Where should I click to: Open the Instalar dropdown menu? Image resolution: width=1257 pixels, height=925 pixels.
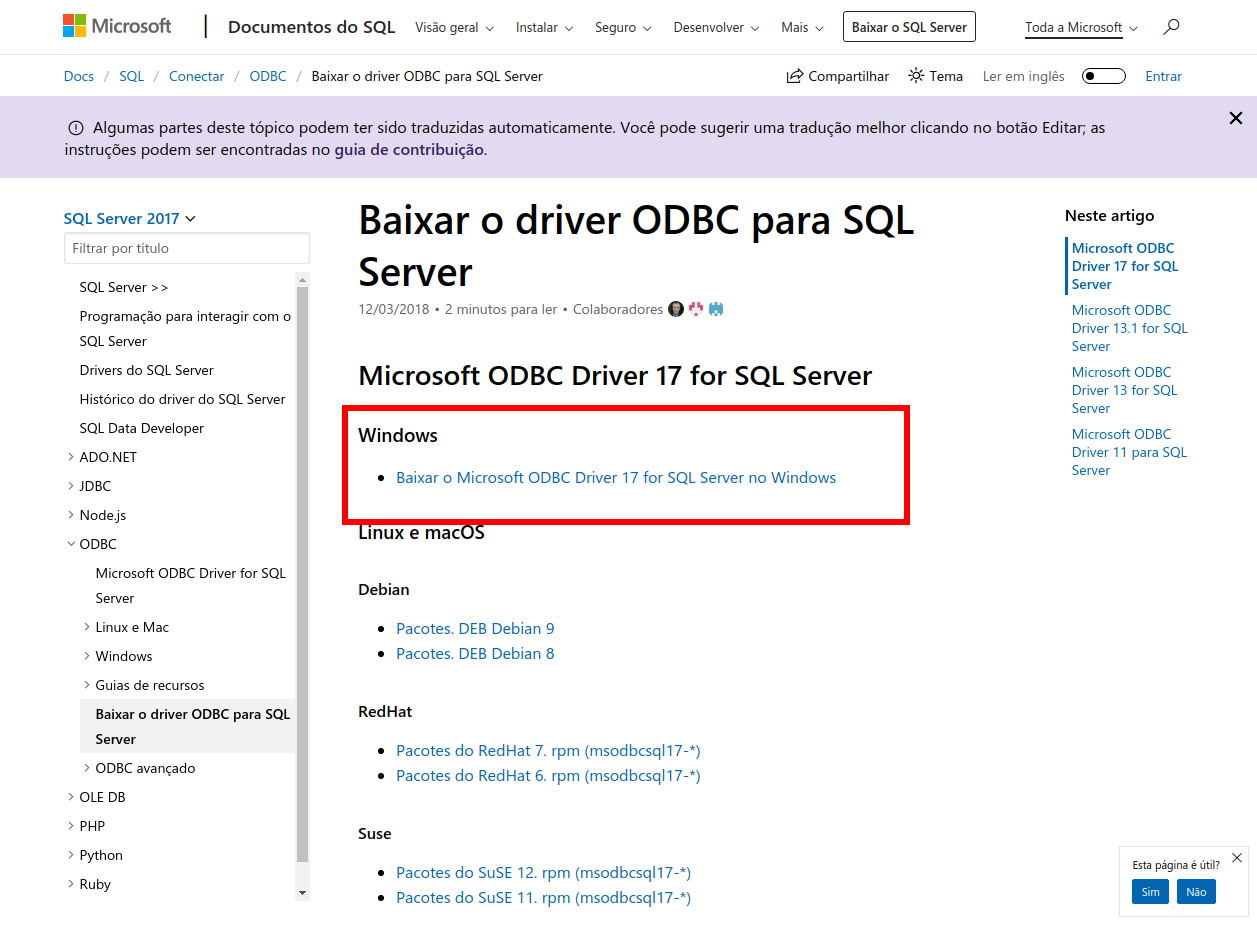pyautogui.click(x=544, y=27)
